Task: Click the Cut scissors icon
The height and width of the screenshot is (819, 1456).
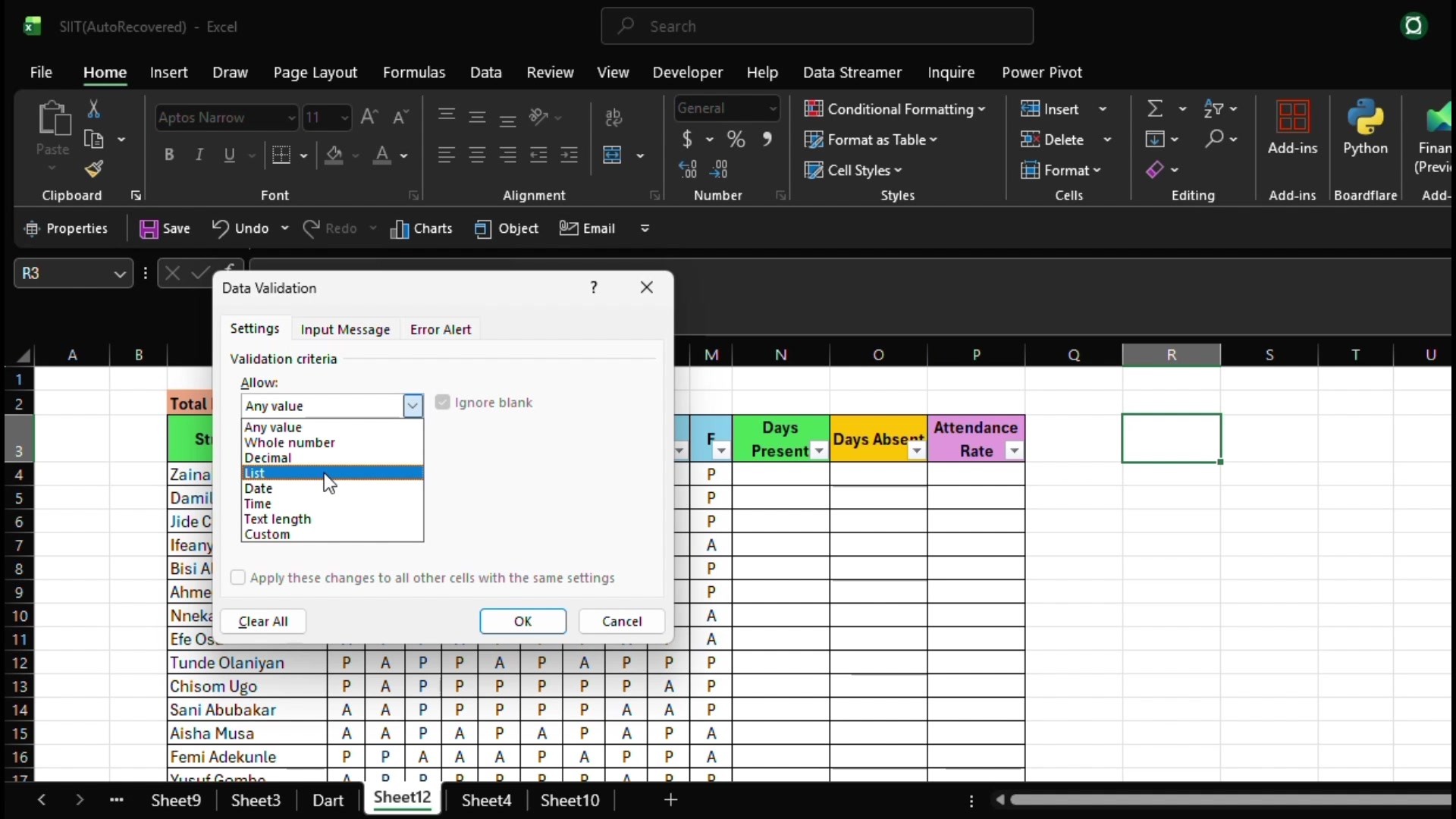Action: [94, 109]
